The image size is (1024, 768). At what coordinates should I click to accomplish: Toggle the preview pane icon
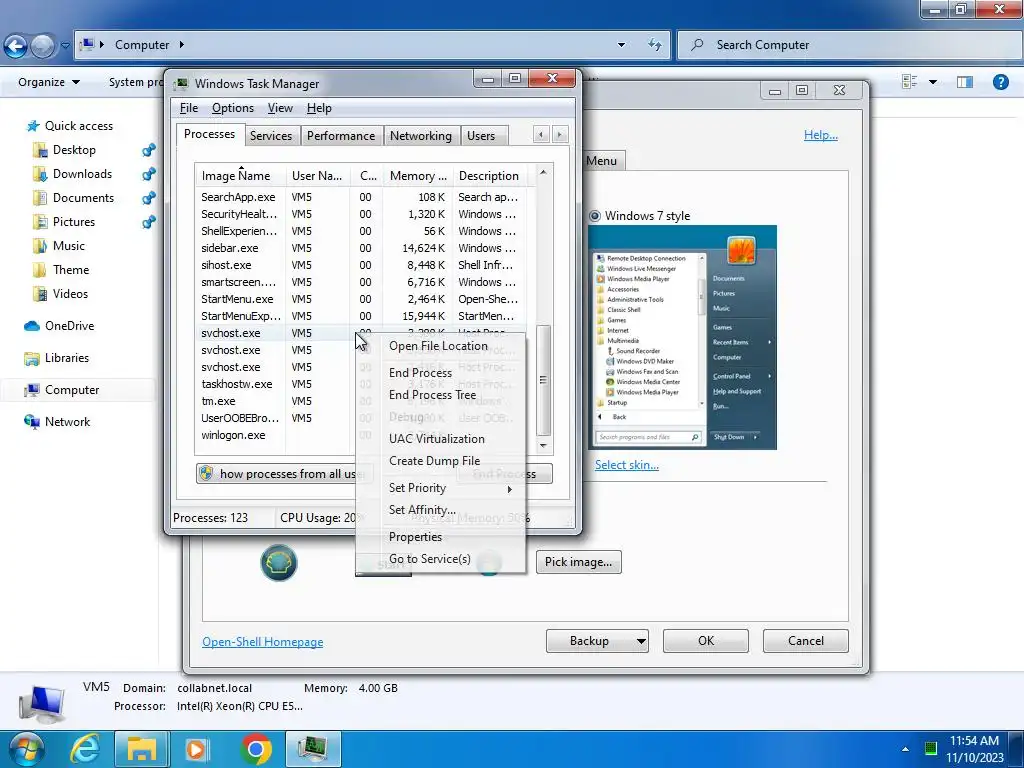pos(965,82)
